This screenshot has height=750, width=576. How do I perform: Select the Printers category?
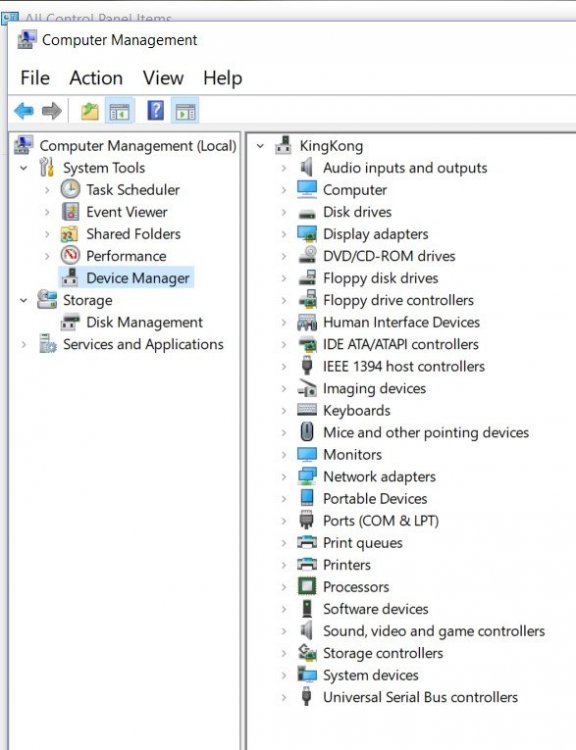click(346, 564)
